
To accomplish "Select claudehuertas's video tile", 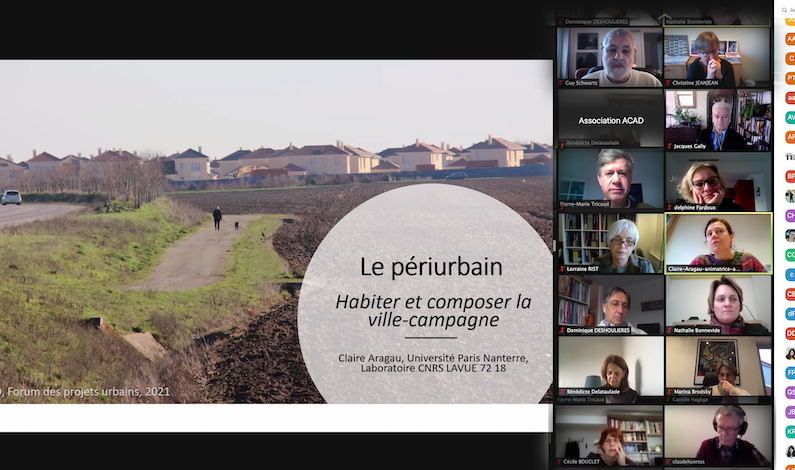I will 718,435.
